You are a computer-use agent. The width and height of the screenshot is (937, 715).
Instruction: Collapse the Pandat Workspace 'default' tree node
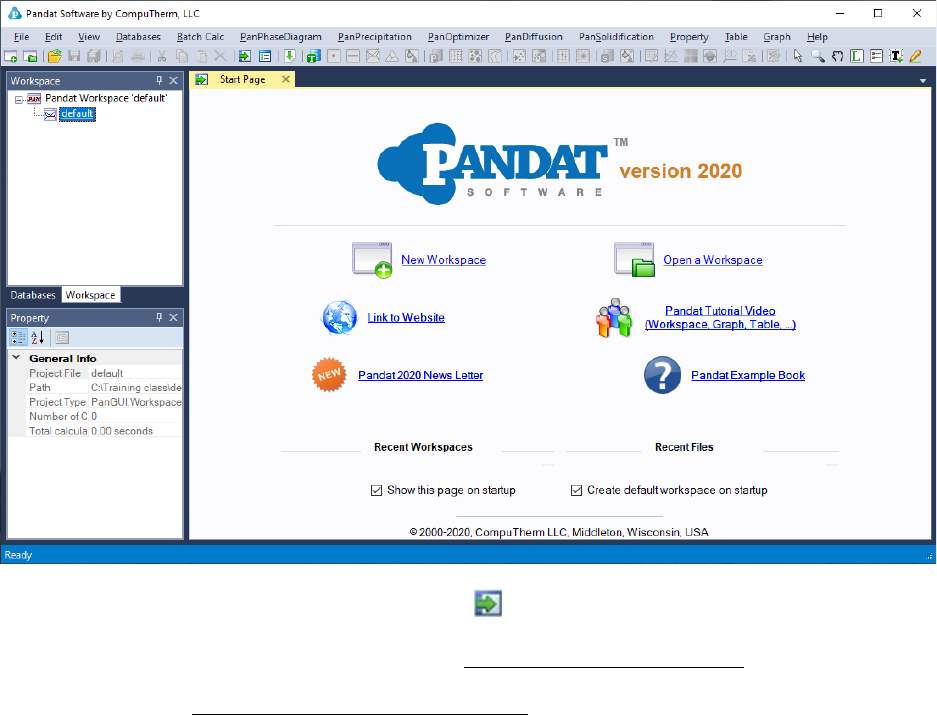click(19, 100)
